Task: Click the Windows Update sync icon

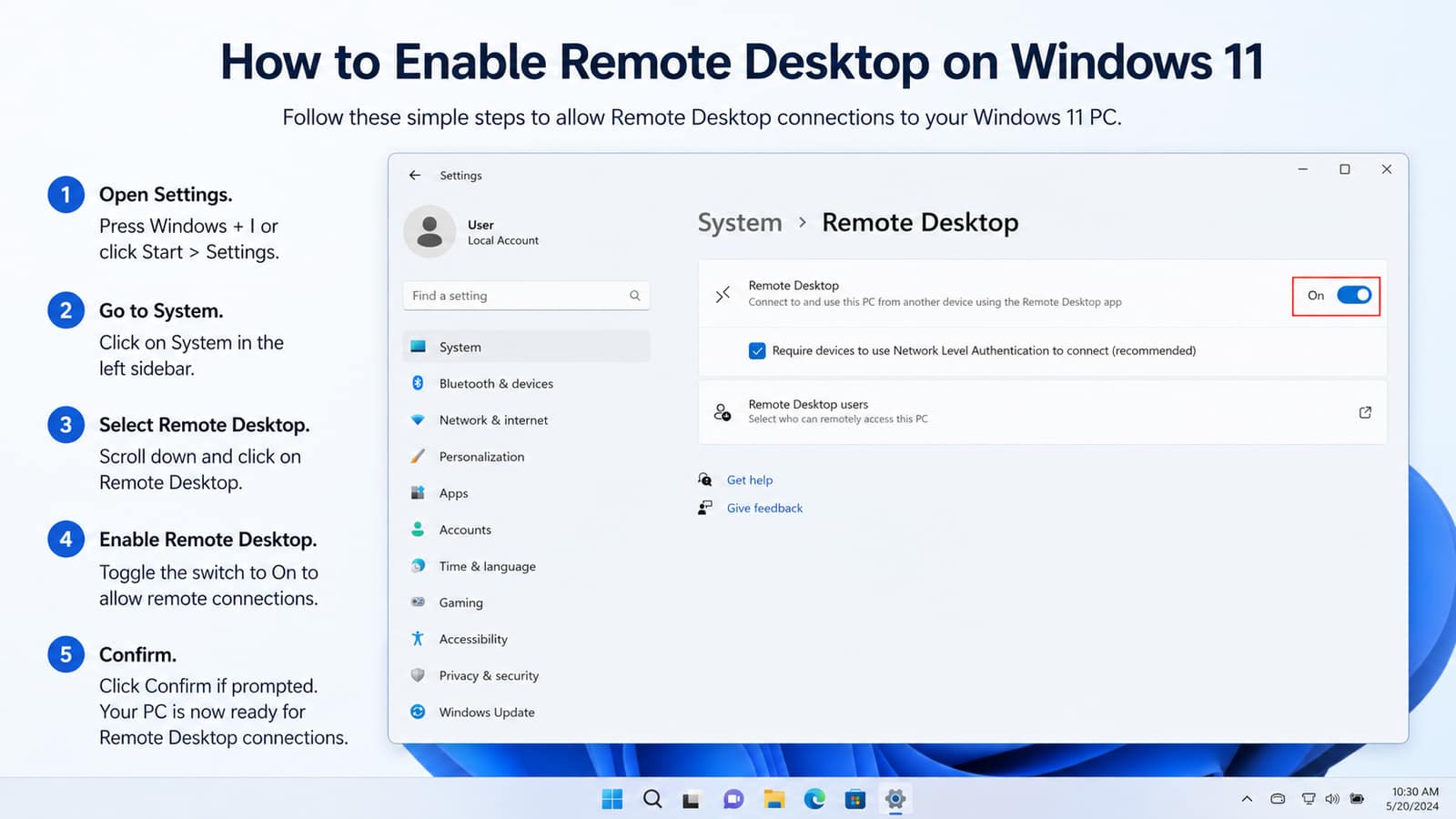Action: click(418, 712)
